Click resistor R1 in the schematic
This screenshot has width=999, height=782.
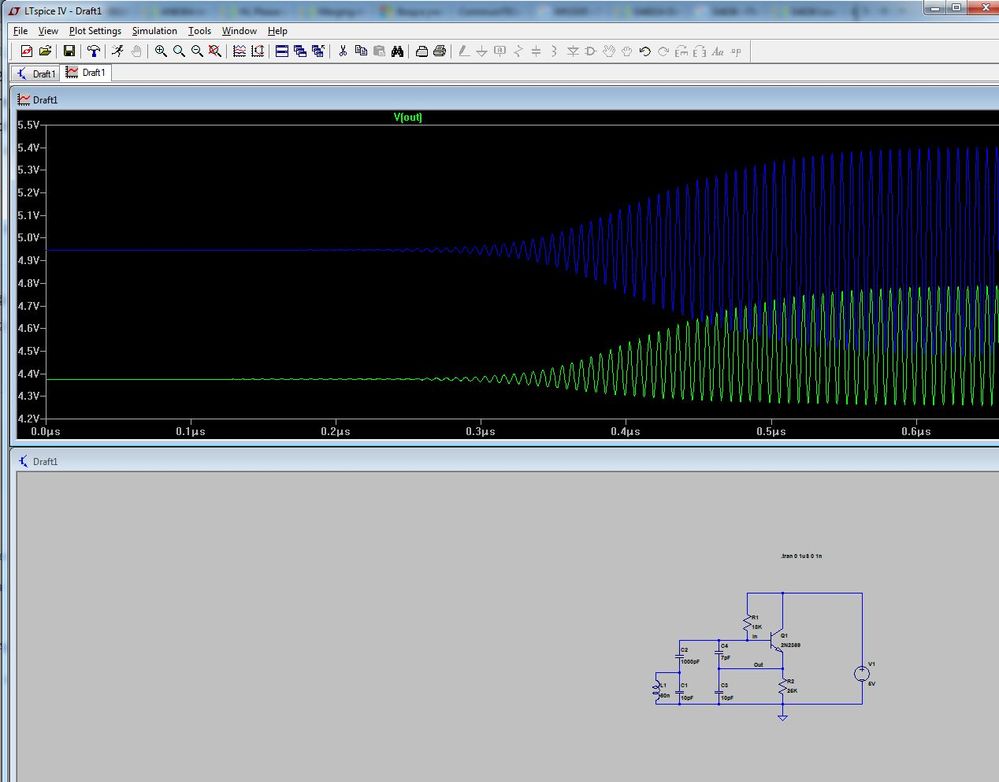coord(748,623)
